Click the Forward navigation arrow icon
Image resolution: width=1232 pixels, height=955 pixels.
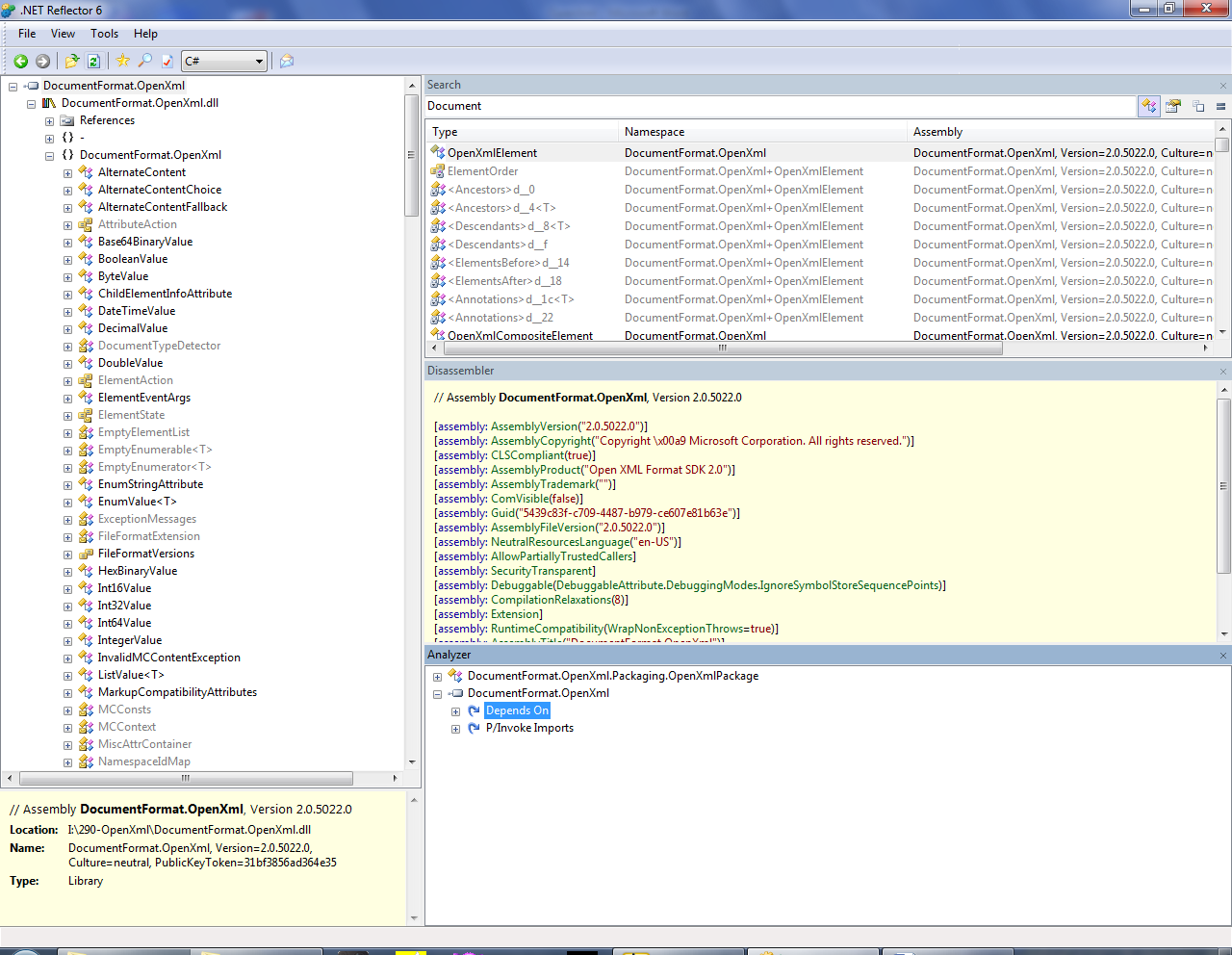point(42,61)
